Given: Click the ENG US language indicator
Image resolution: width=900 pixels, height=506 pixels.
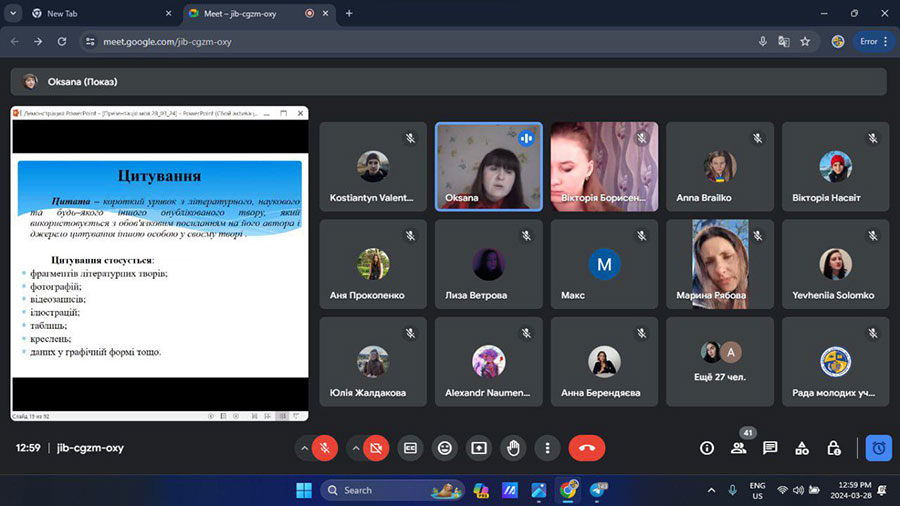Looking at the screenshot, I should click(x=757, y=491).
